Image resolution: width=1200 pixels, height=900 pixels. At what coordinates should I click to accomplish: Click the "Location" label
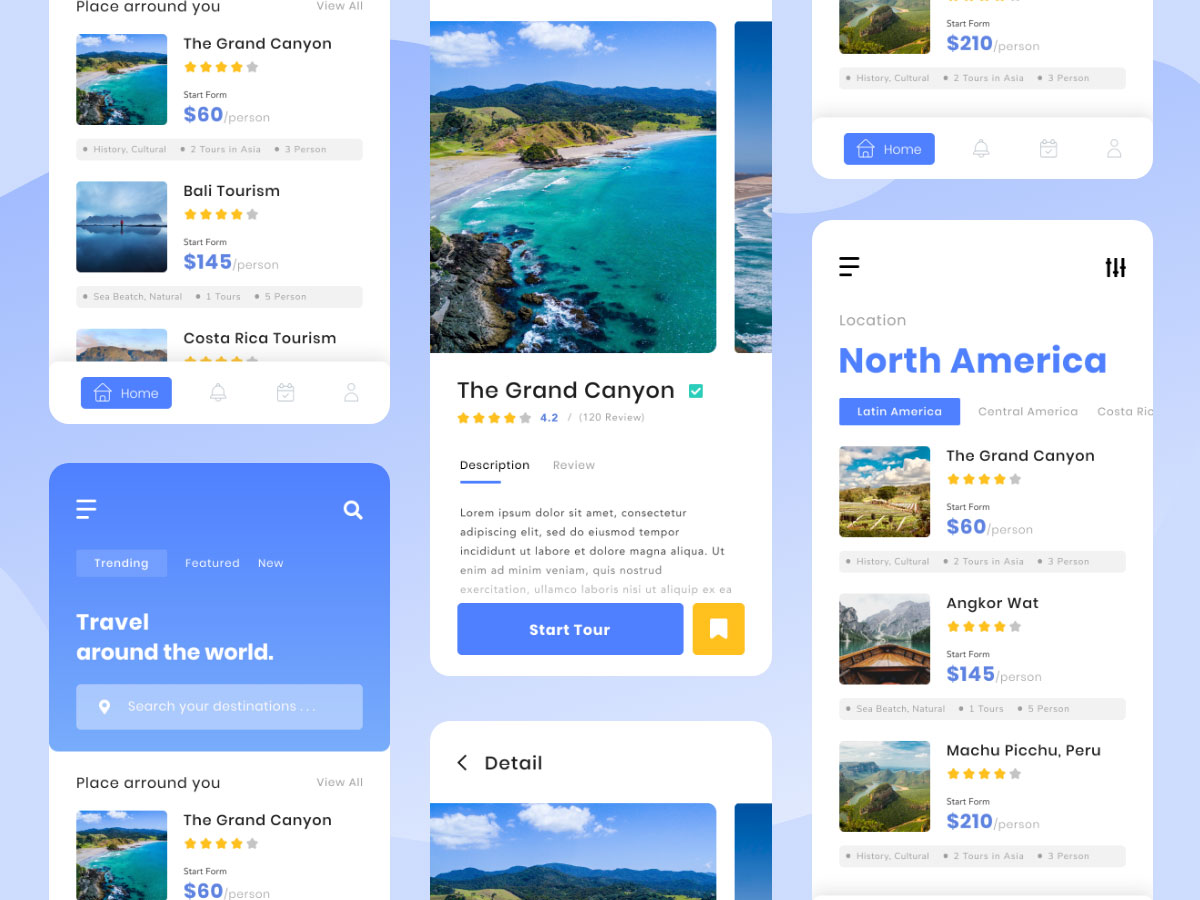(x=872, y=320)
